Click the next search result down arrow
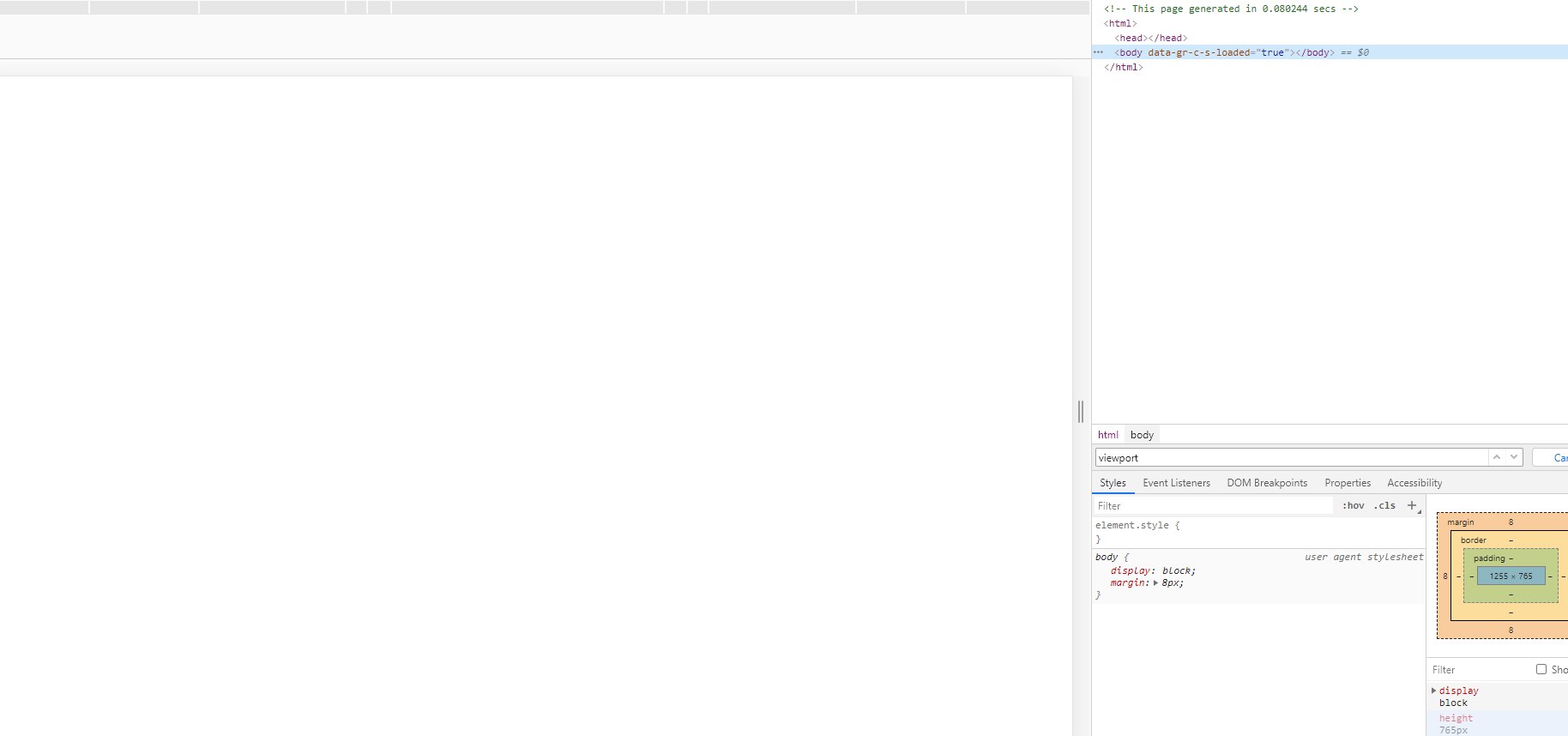 pos(1514,457)
